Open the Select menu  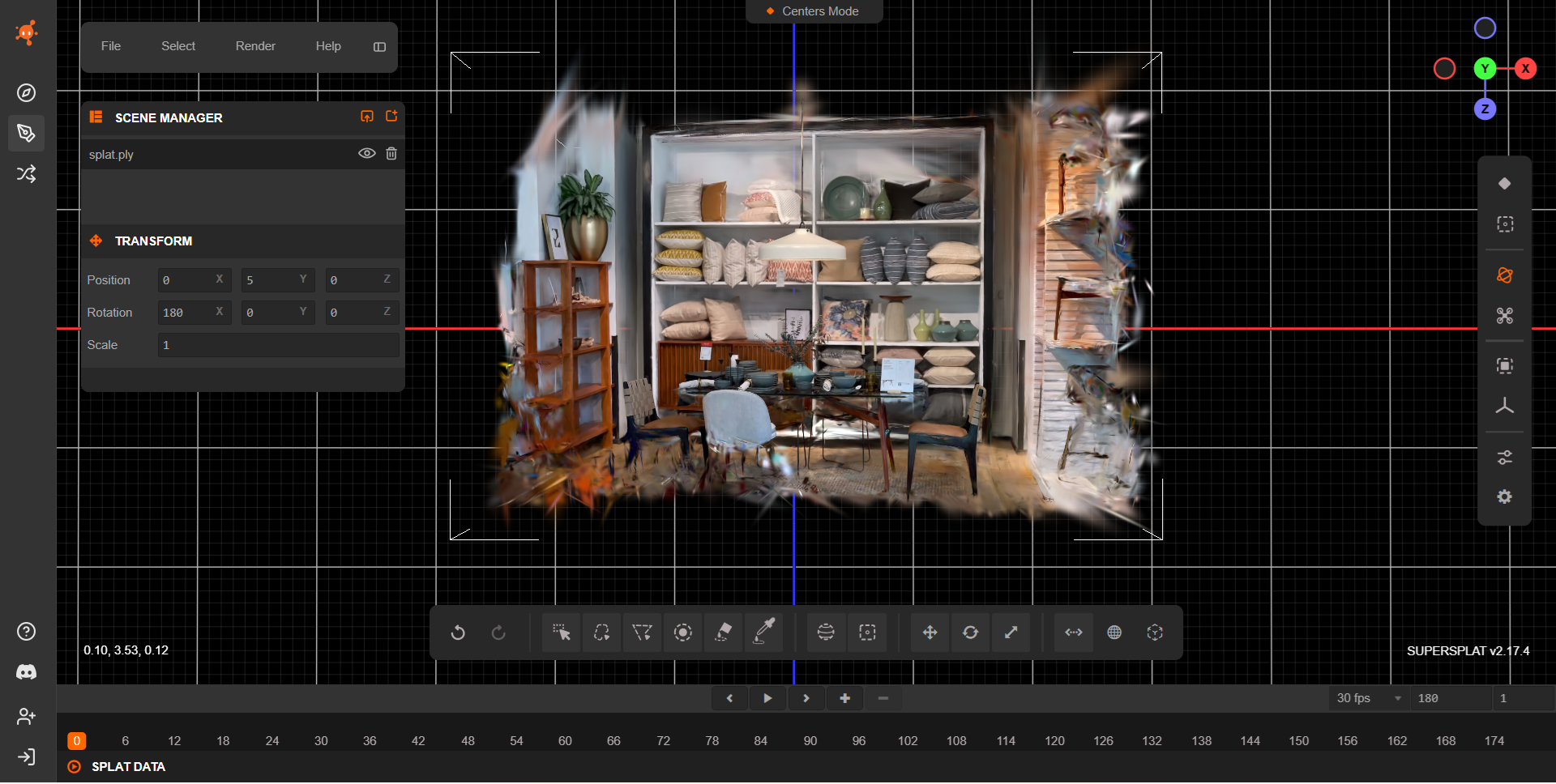point(178,46)
